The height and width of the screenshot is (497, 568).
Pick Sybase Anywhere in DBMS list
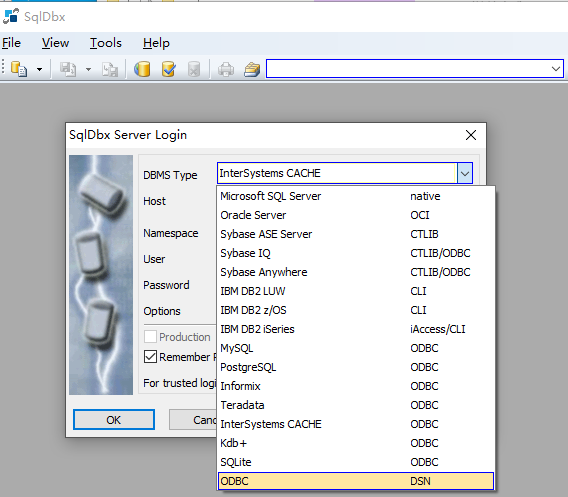tap(356, 272)
